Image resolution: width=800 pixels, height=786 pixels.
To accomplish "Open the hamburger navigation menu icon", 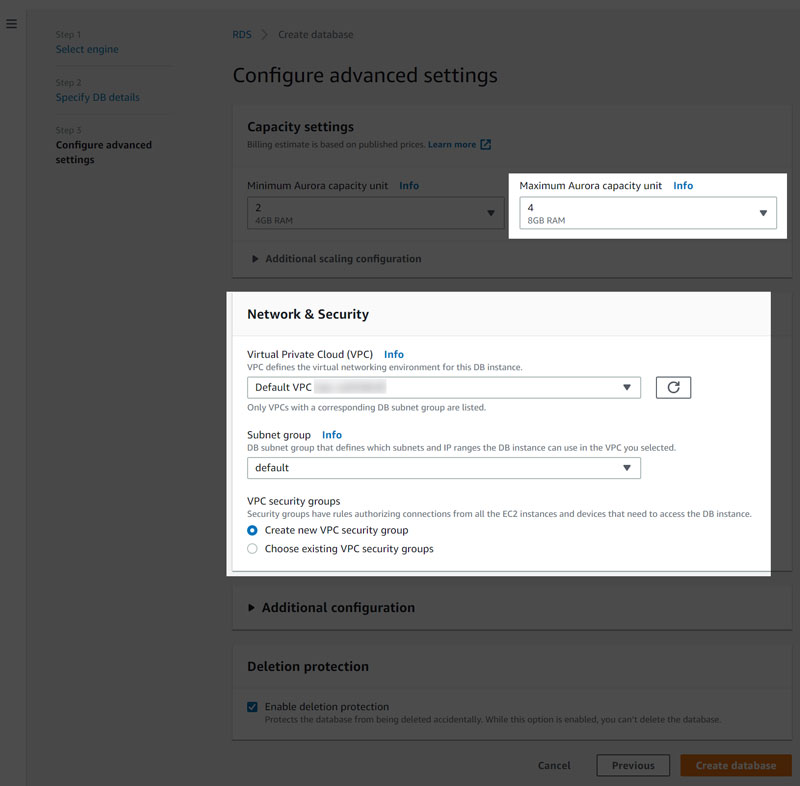I will (x=11, y=23).
